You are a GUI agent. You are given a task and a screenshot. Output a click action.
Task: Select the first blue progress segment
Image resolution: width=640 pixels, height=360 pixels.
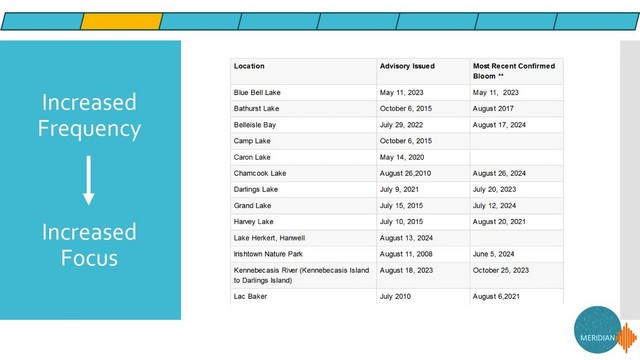click(42, 21)
